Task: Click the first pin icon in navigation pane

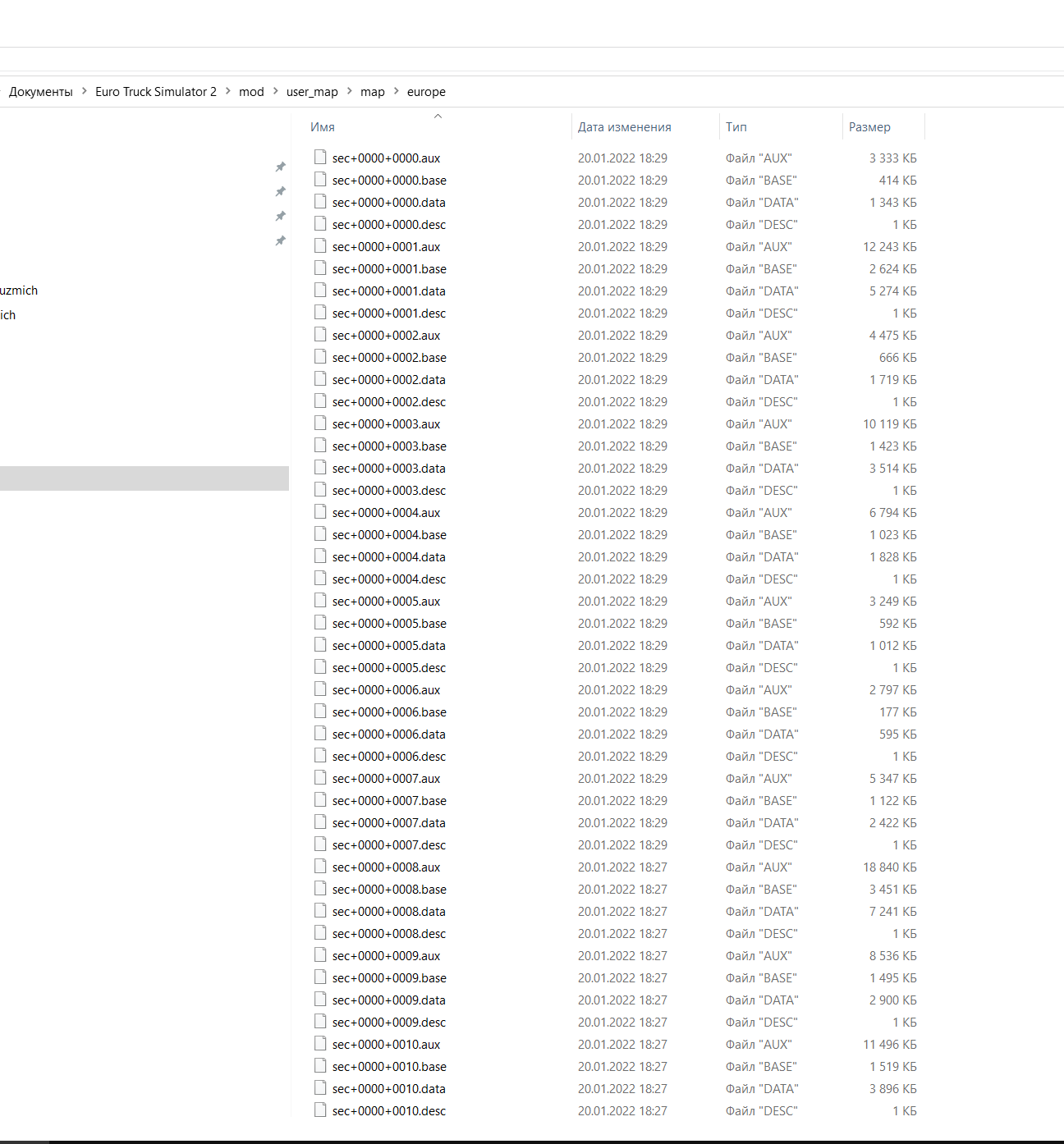Action: tap(280, 167)
